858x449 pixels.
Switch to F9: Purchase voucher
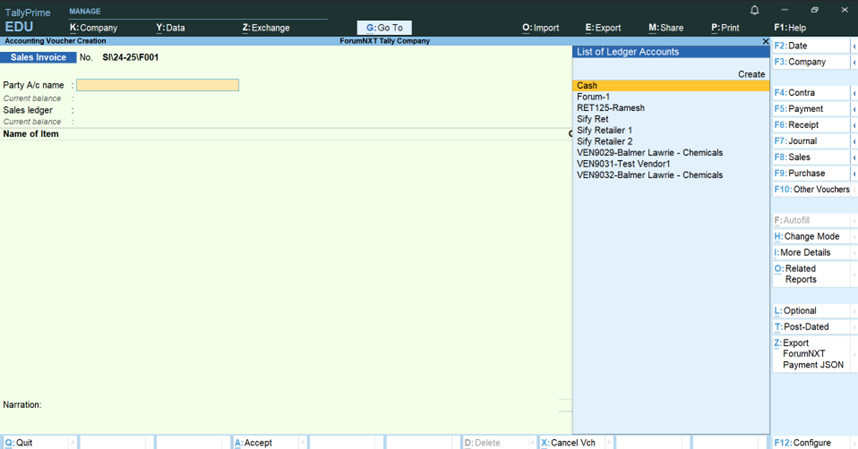[811, 173]
